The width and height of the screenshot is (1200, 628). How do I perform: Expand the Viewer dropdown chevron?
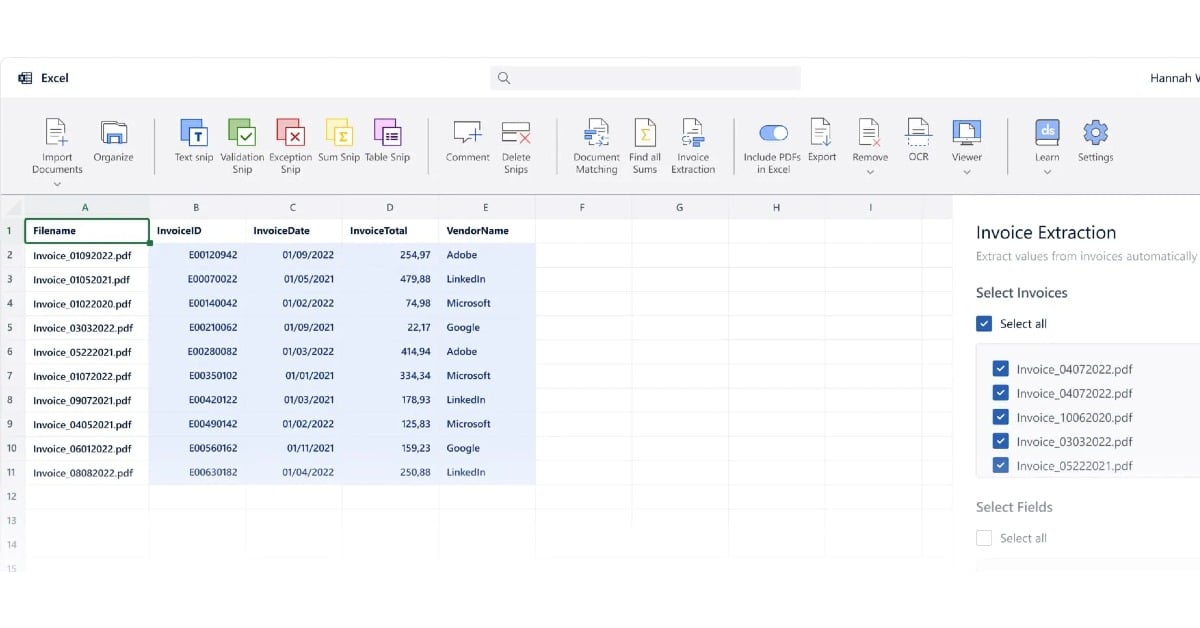tap(966, 172)
